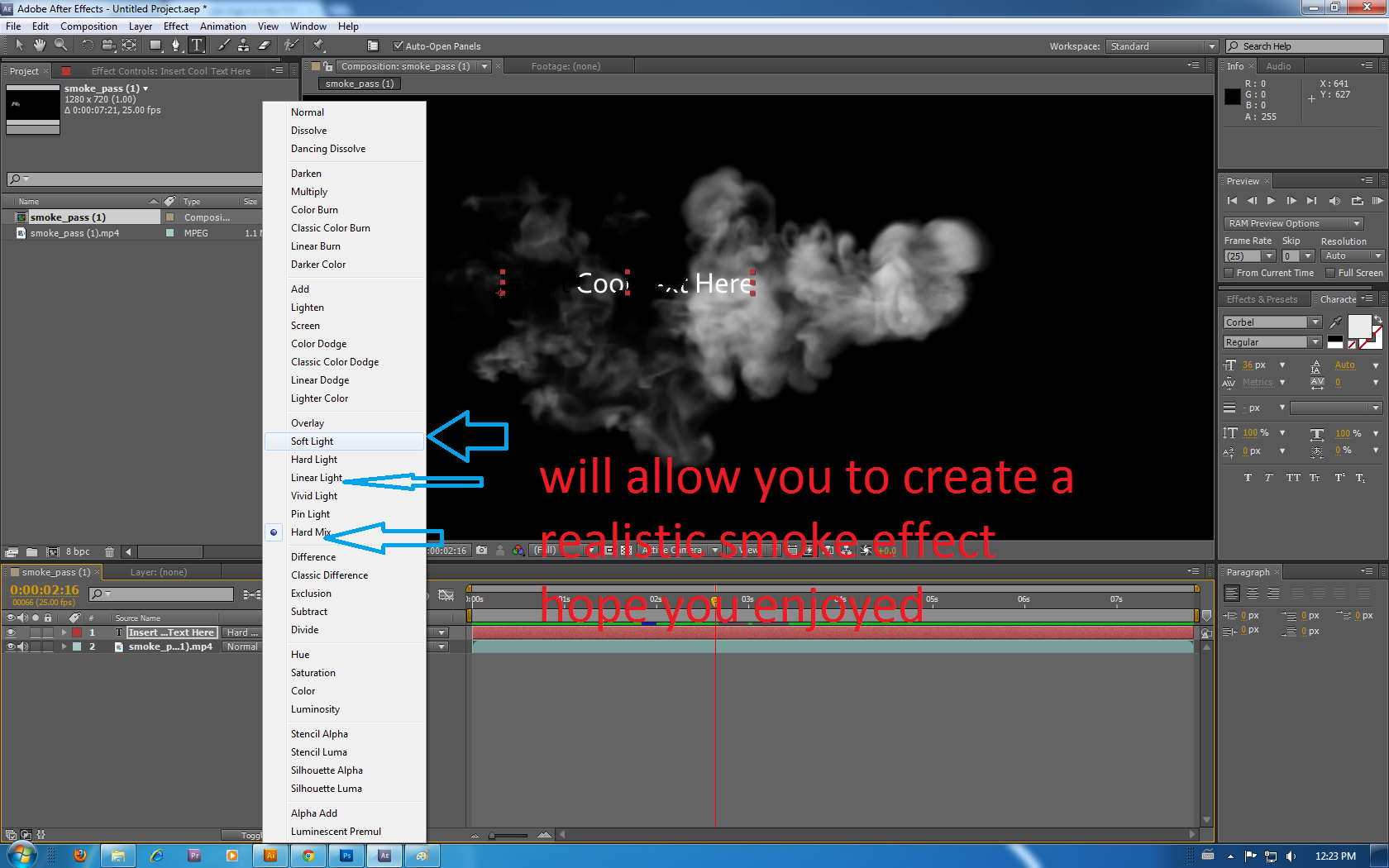This screenshot has width=1389, height=868.
Task: Select the Hand tool
Action: 40,45
